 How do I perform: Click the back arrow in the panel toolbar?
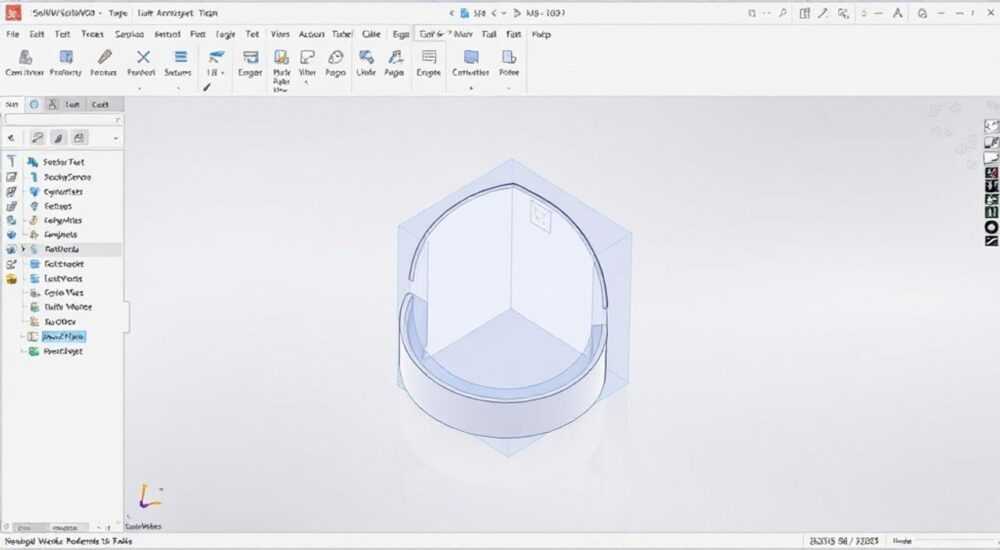click(11, 138)
